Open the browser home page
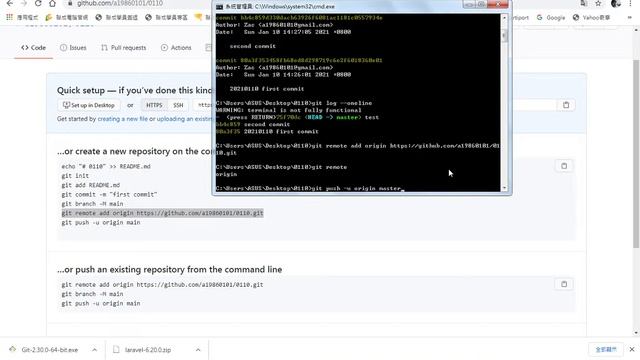 [x=52, y=3]
